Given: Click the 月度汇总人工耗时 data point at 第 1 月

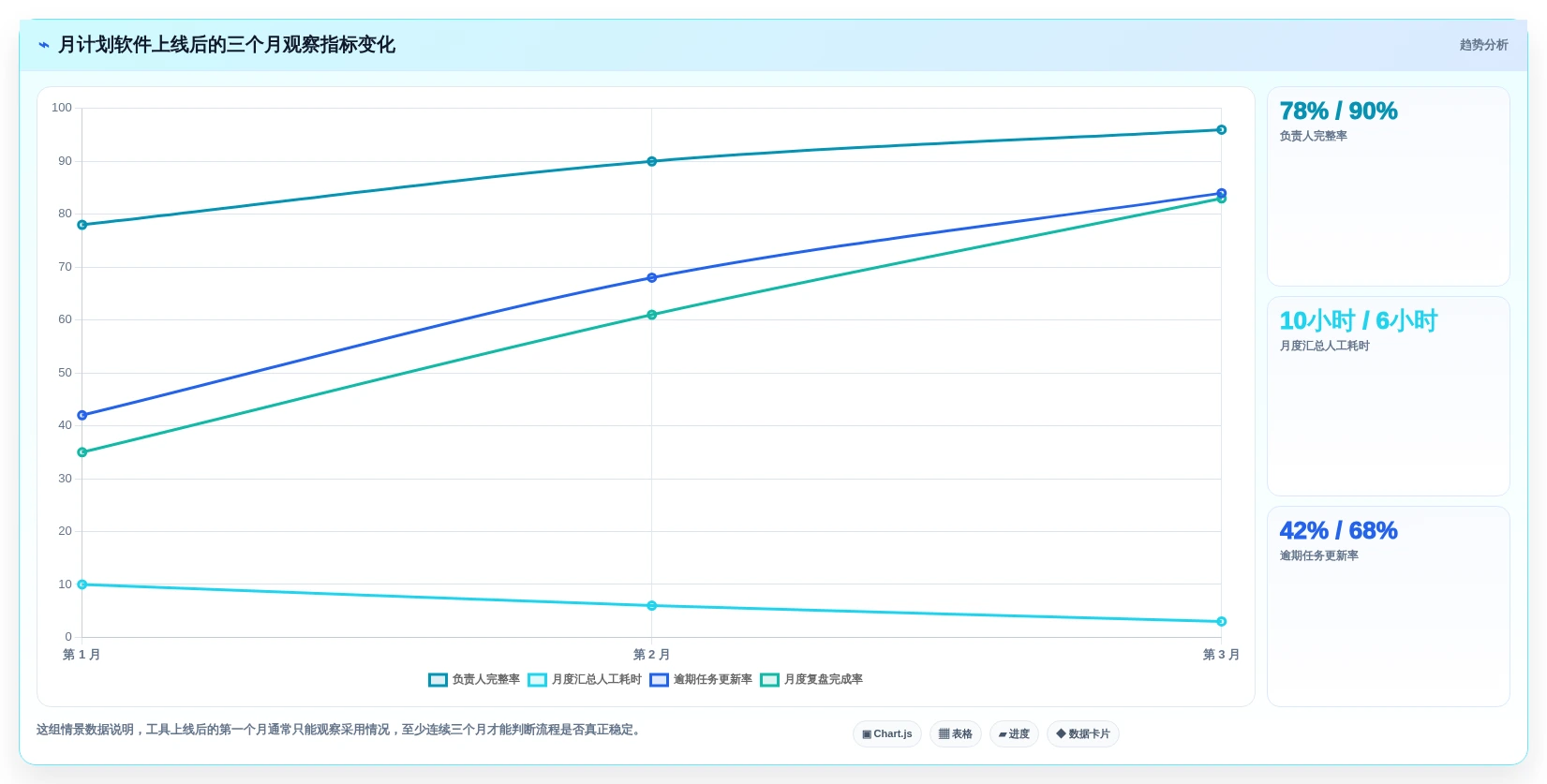Looking at the screenshot, I should (x=82, y=584).
